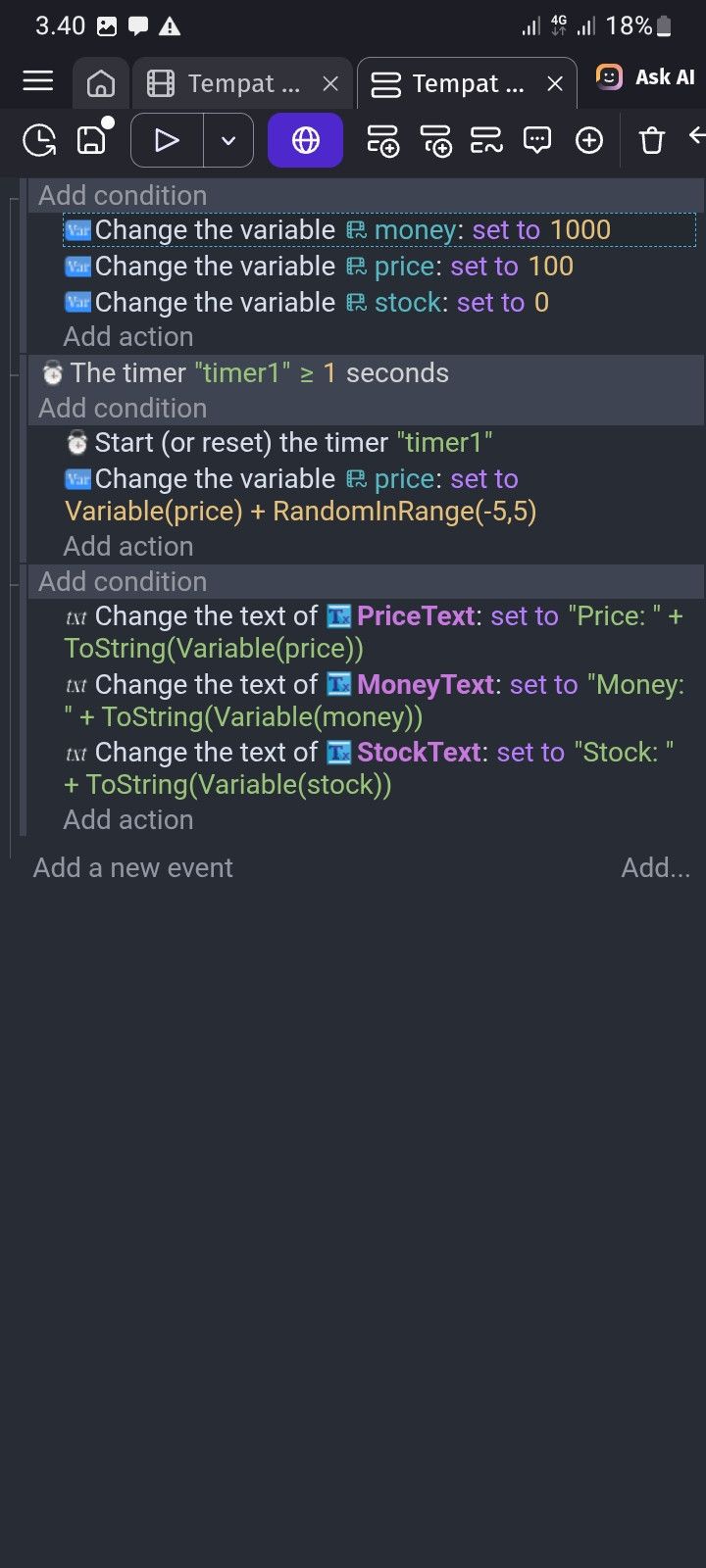Expand the preview options dropdown arrow
This screenshot has width=706, height=1568.
coord(228,140)
